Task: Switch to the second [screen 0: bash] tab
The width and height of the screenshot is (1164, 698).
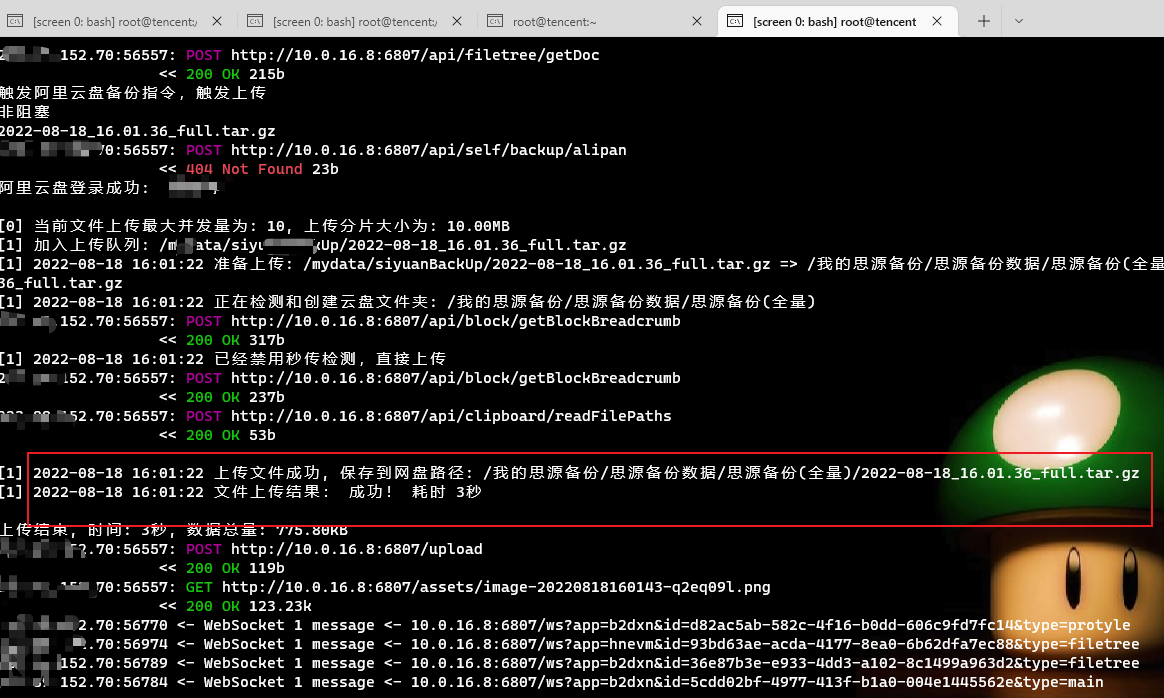Action: [x=355, y=22]
